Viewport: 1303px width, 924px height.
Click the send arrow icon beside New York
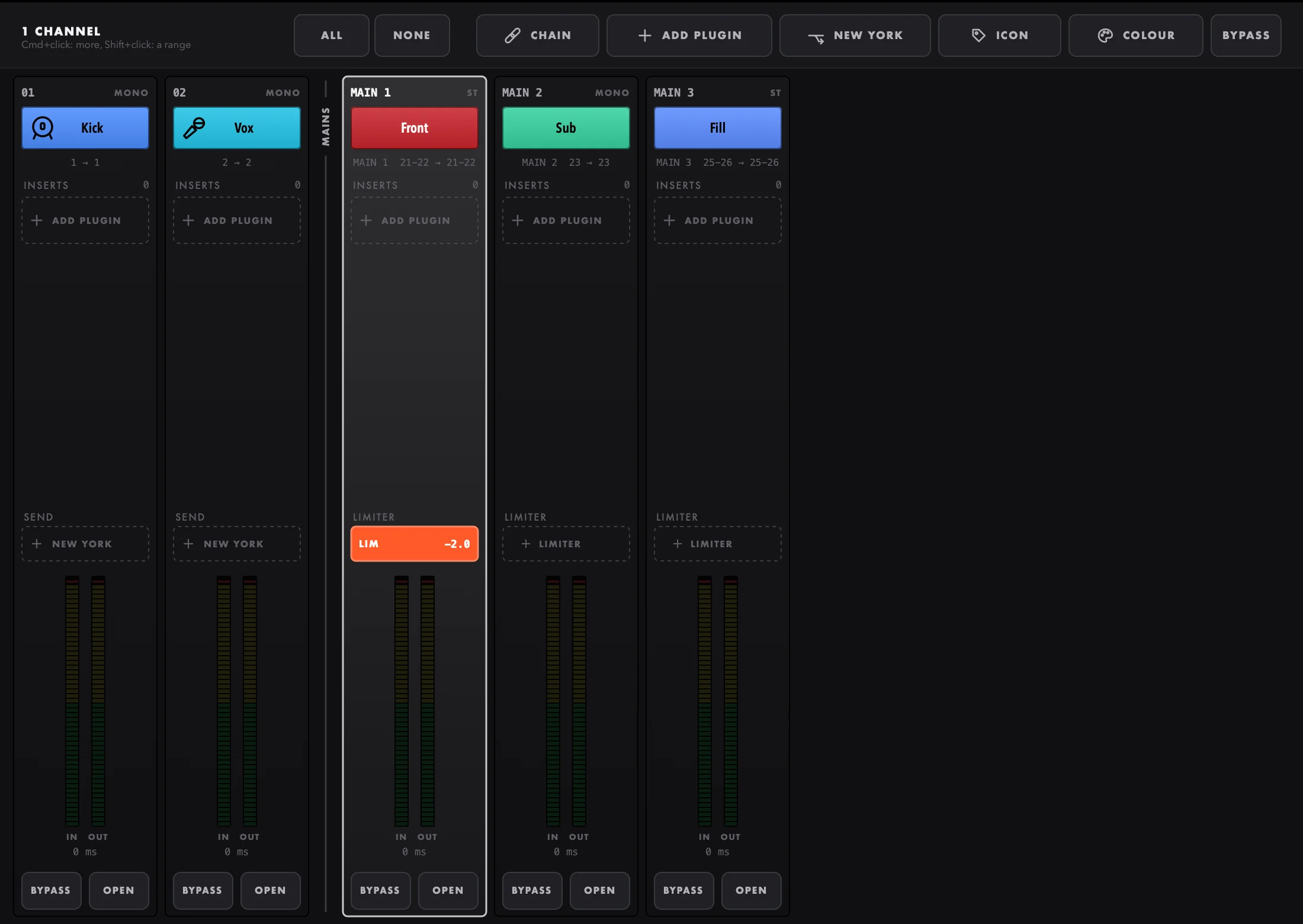pyautogui.click(x=816, y=38)
